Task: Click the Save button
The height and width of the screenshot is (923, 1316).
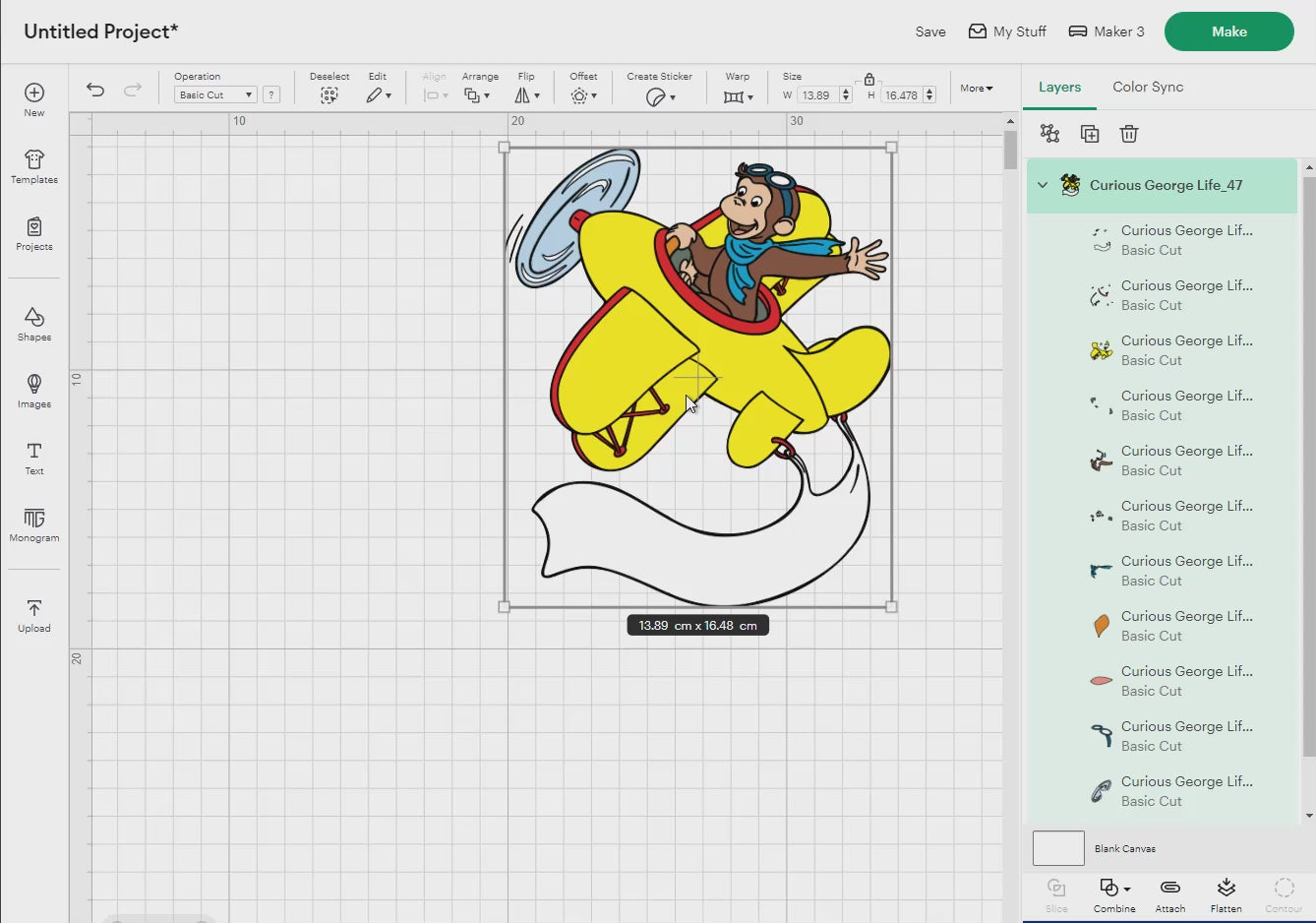Action: coord(930,31)
